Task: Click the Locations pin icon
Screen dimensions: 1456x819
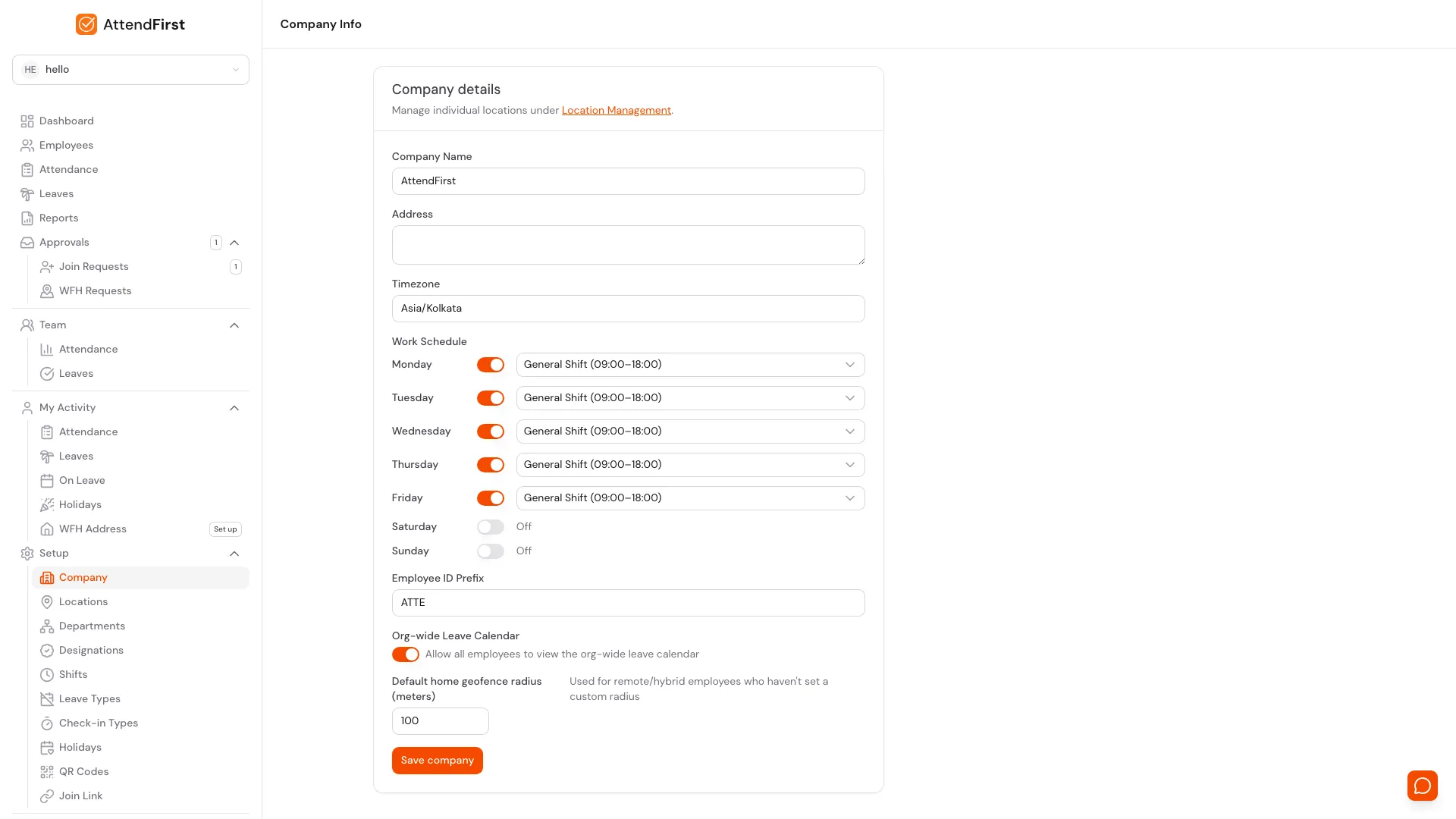Action: (47, 602)
